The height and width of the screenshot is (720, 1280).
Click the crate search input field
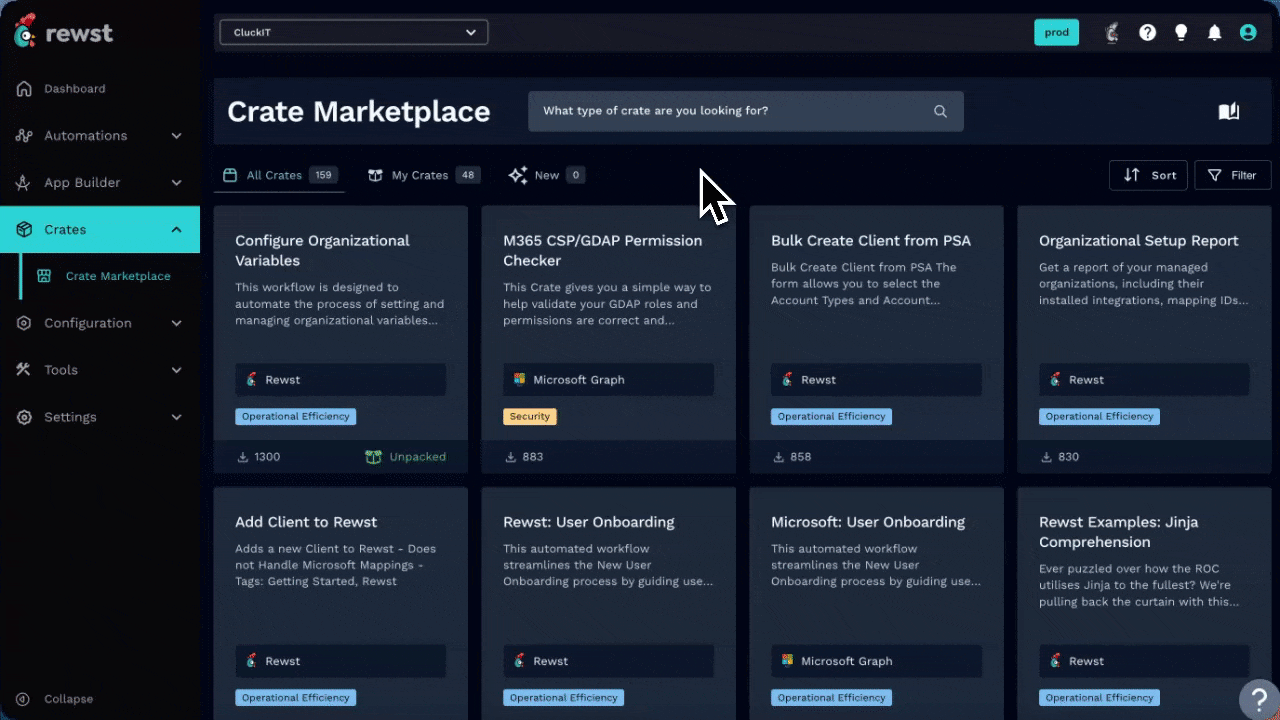pos(730,111)
